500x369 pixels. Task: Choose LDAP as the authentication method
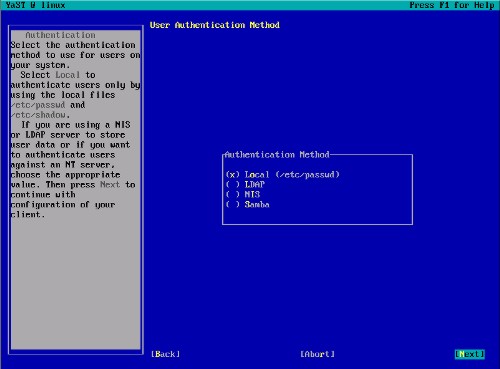[245, 185]
